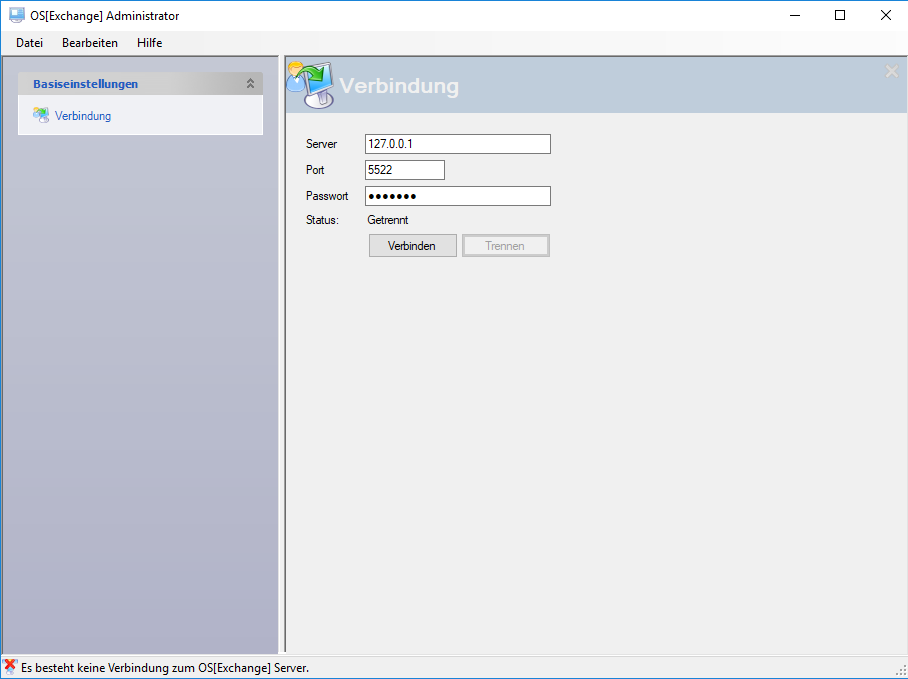
Task: Click the large Verbindung header icon
Action: click(310, 85)
